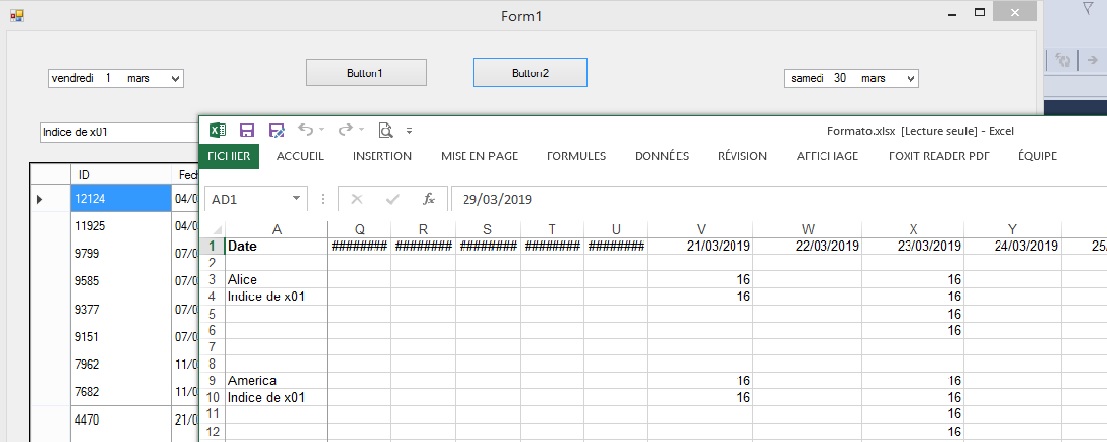
Task: Open the FICHIER tab
Action: click(x=229, y=156)
